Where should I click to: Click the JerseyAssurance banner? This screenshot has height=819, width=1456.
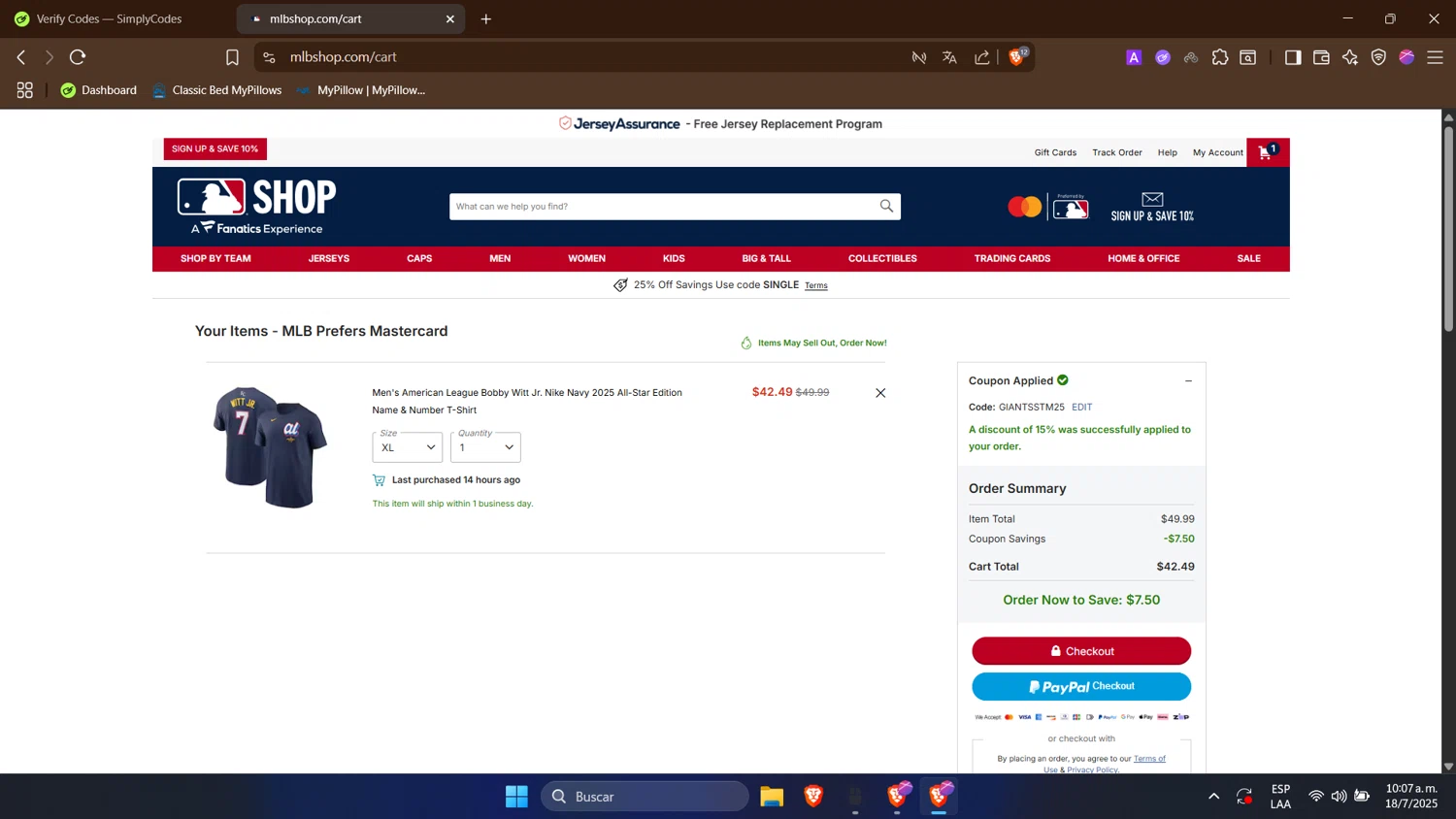pyautogui.click(x=720, y=124)
